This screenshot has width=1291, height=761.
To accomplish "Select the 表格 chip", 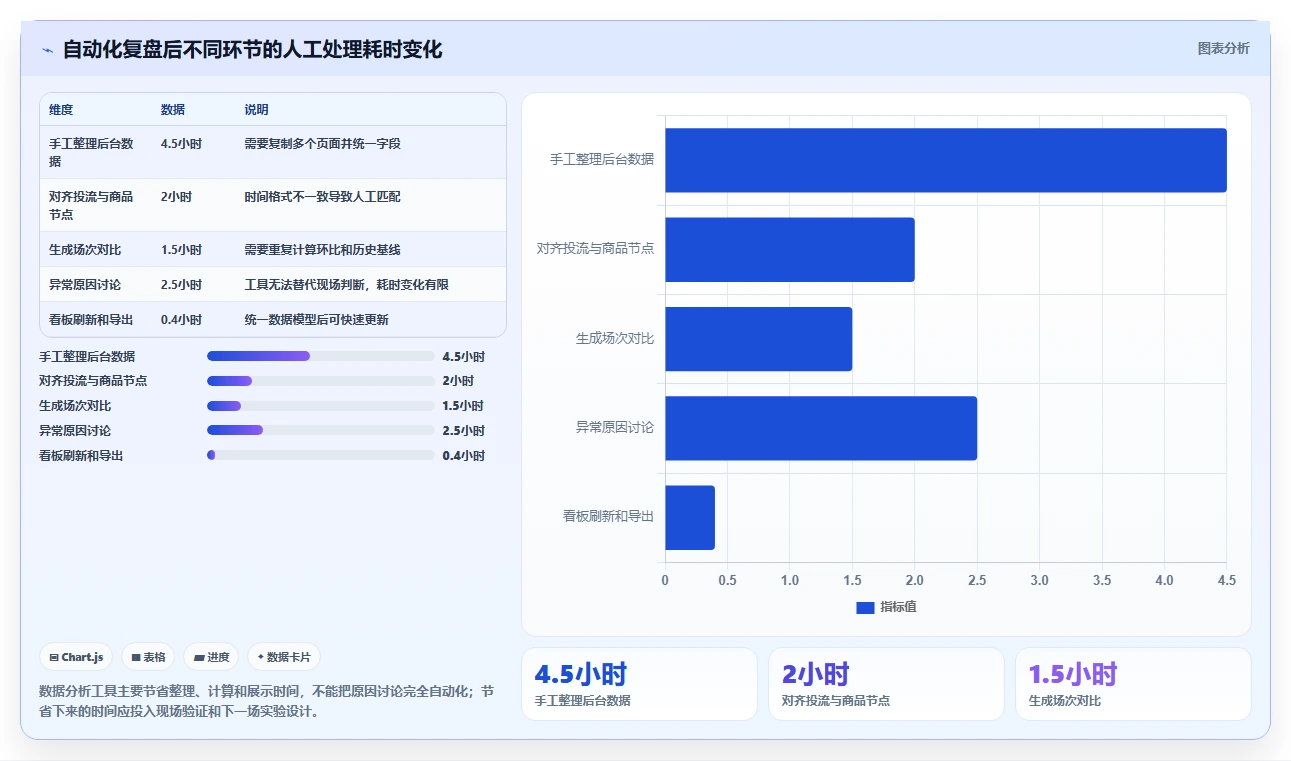I will point(148,657).
